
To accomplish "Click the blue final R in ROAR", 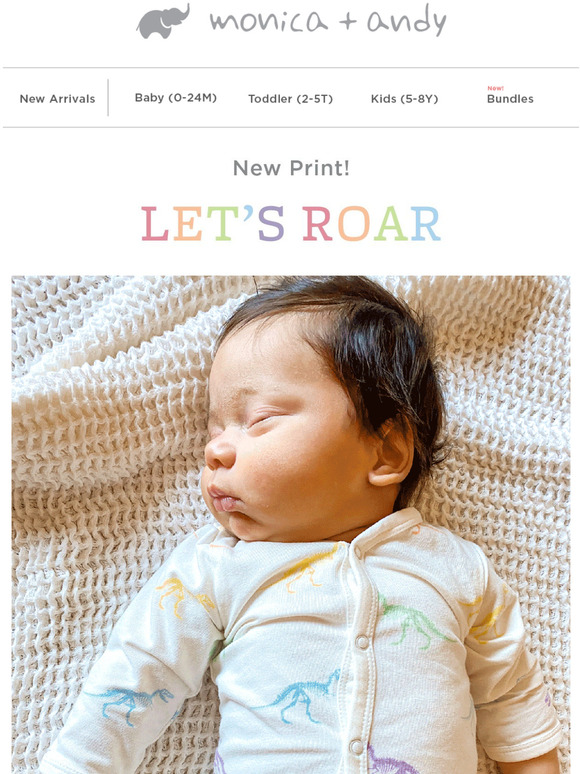I will [425, 224].
